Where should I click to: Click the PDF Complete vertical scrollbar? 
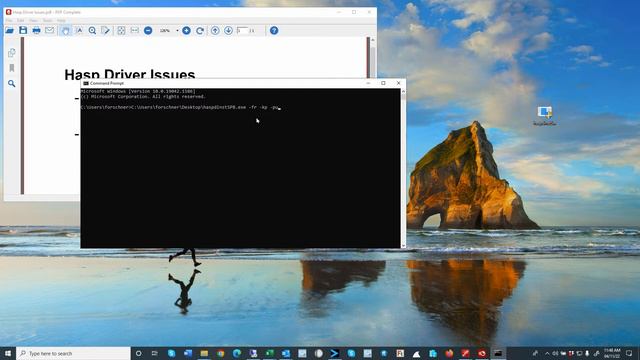click(x=373, y=57)
